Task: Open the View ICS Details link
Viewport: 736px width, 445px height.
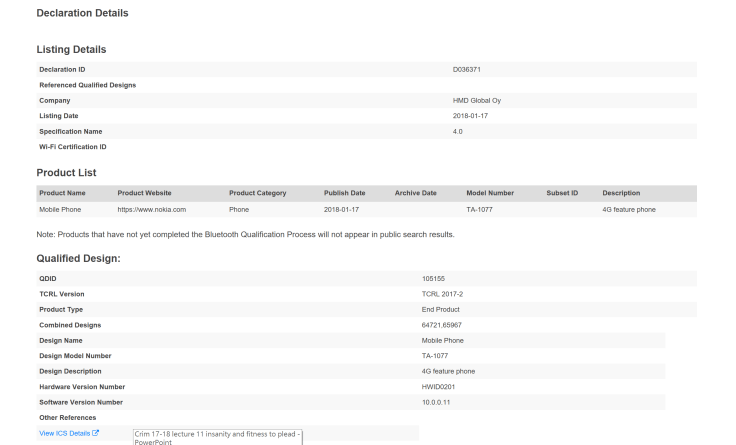Action: (65, 433)
